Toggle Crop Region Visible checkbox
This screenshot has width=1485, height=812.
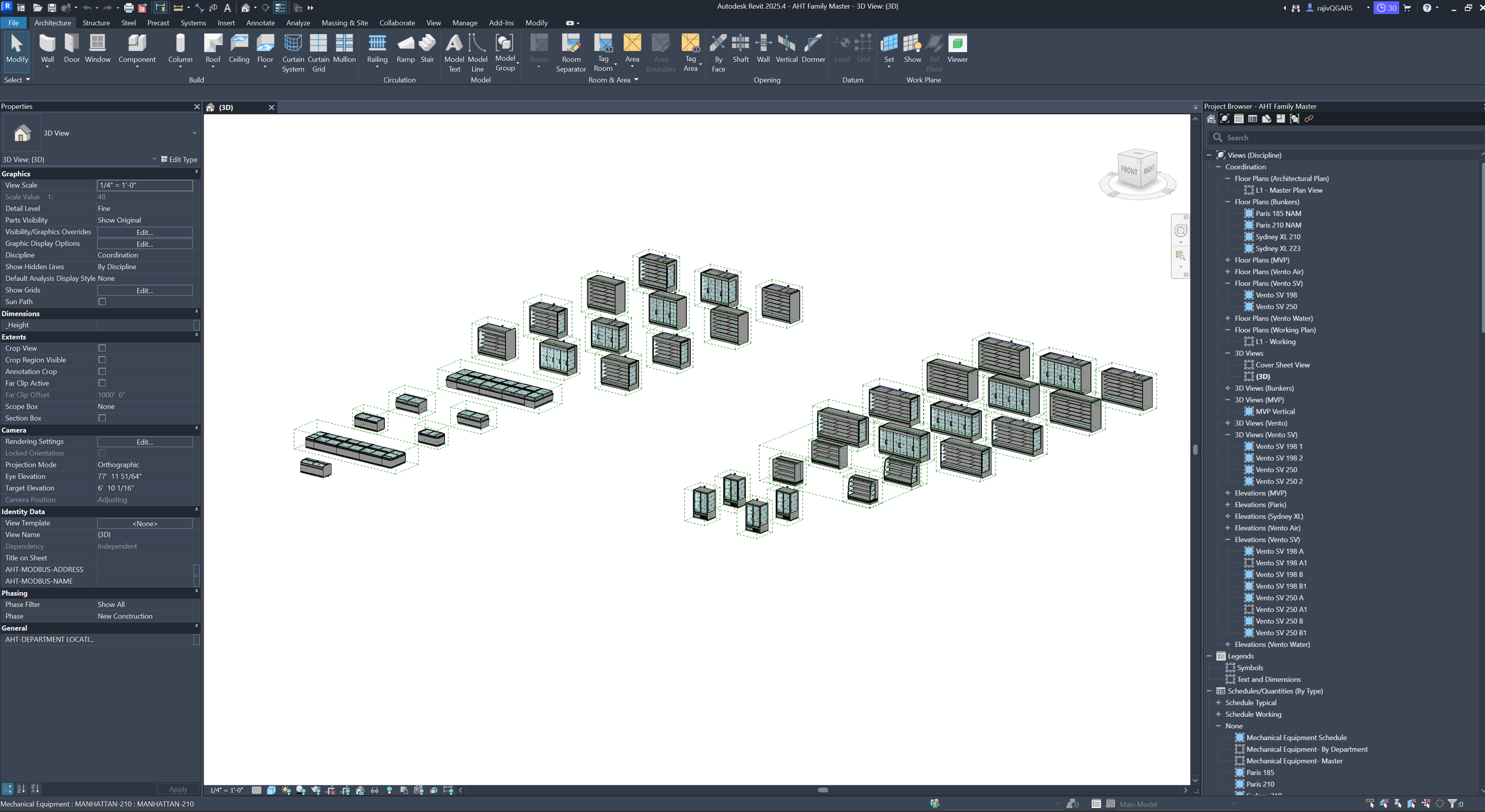[102, 360]
